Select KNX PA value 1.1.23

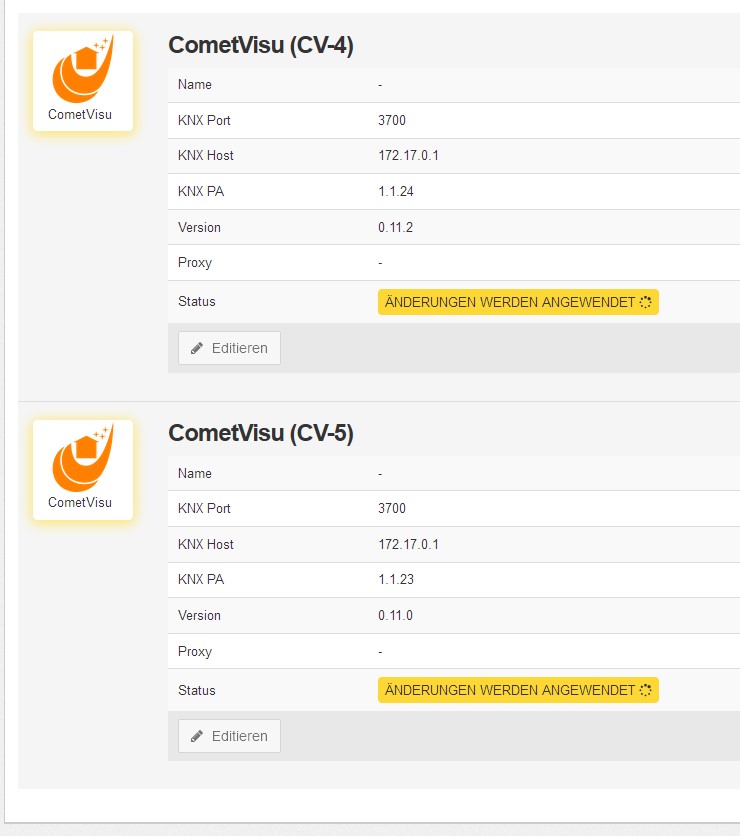pos(396,580)
